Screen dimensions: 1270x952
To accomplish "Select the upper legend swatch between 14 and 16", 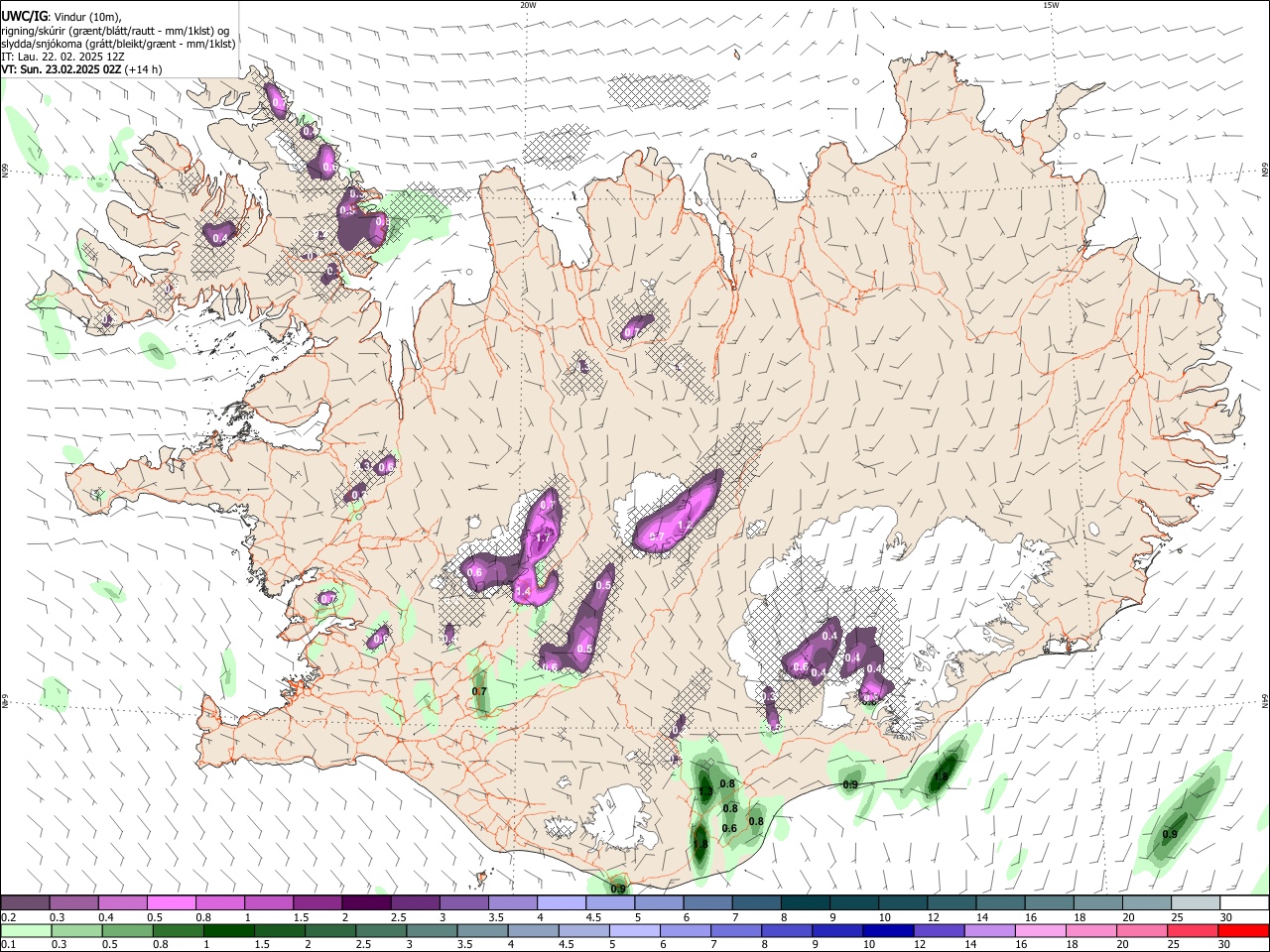I will pos(1000,903).
